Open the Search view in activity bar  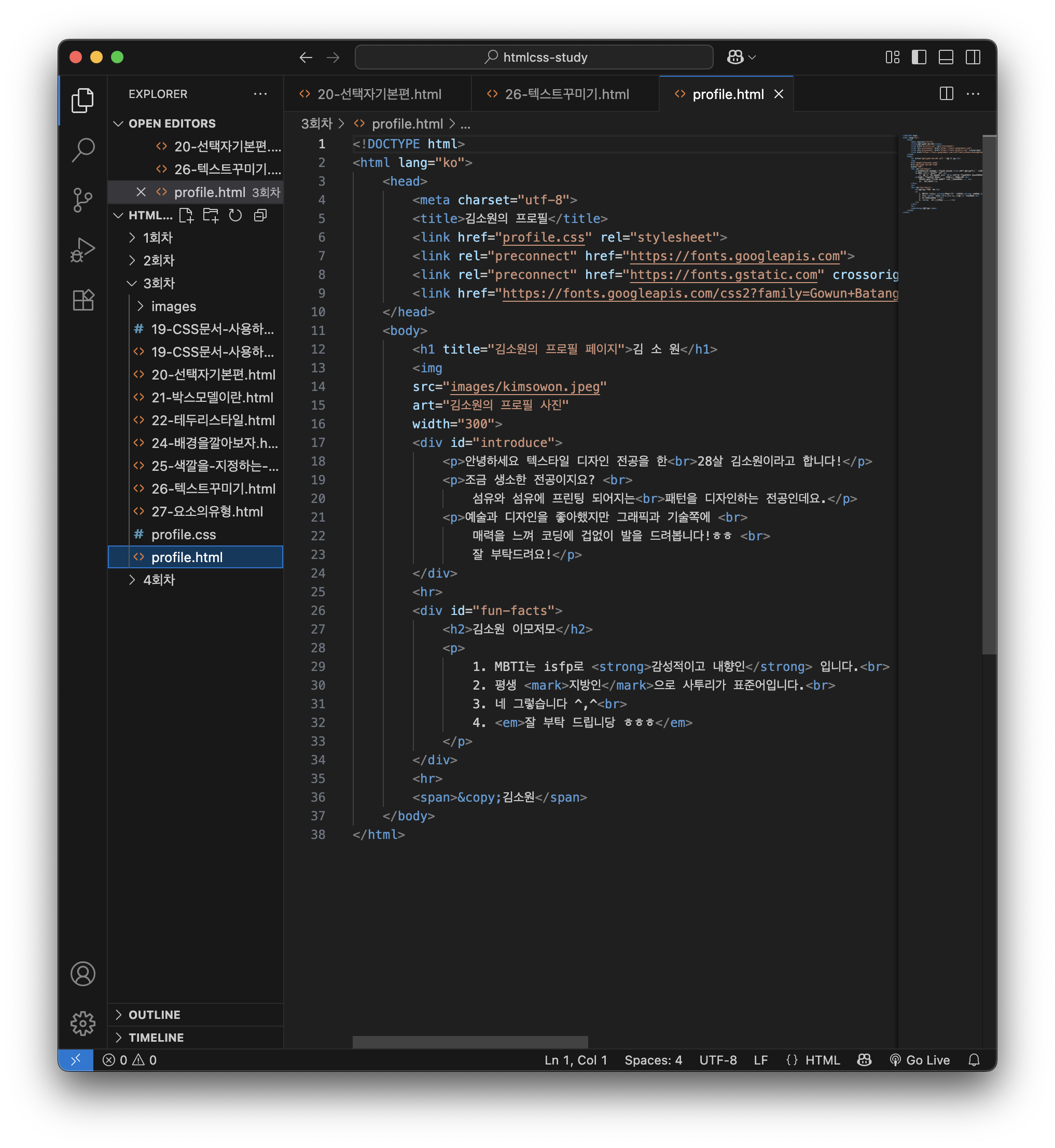[83, 149]
